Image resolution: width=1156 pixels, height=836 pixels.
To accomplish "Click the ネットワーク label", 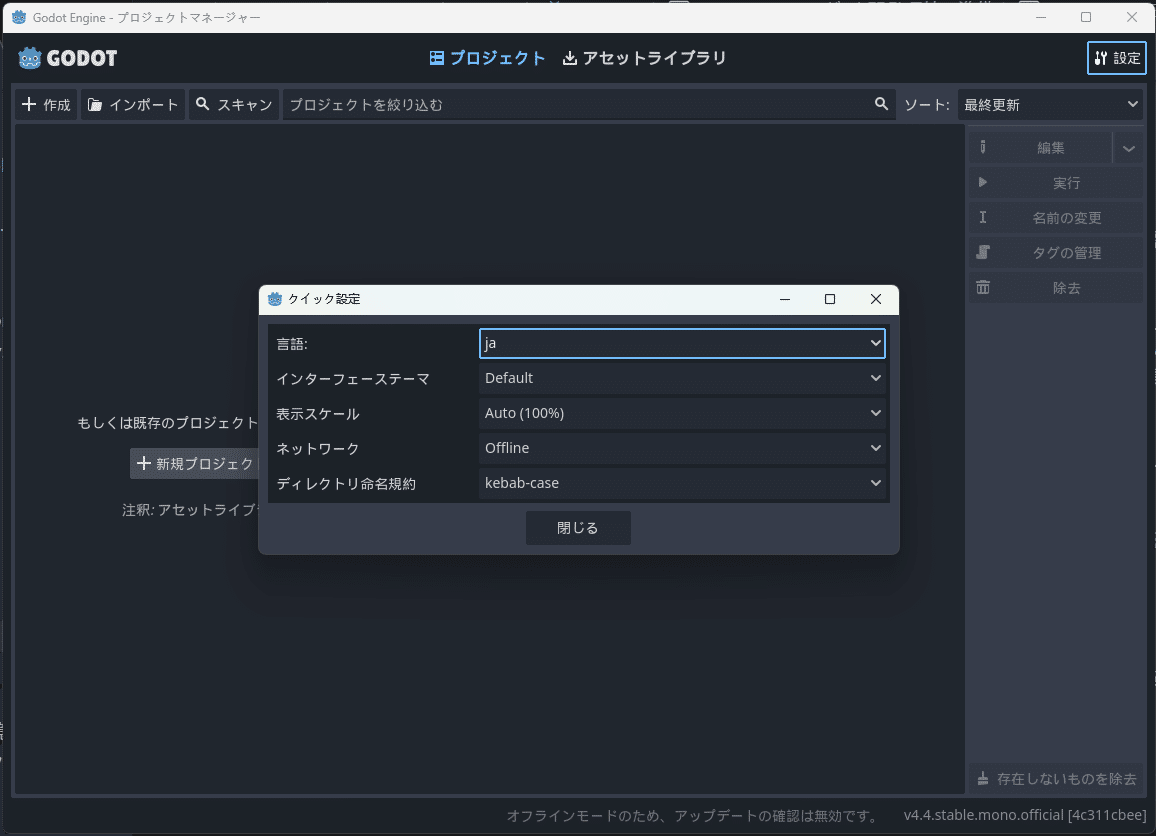I will (x=318, y=449).
